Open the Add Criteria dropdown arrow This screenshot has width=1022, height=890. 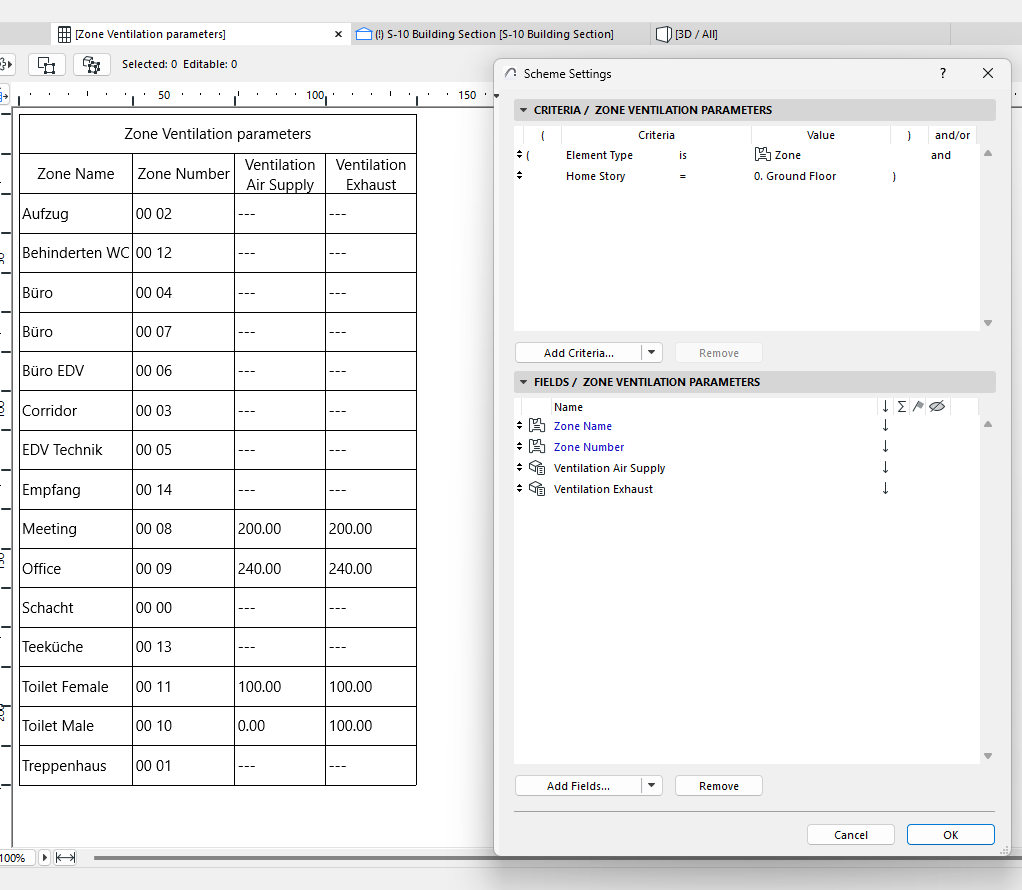click(652, 352)
